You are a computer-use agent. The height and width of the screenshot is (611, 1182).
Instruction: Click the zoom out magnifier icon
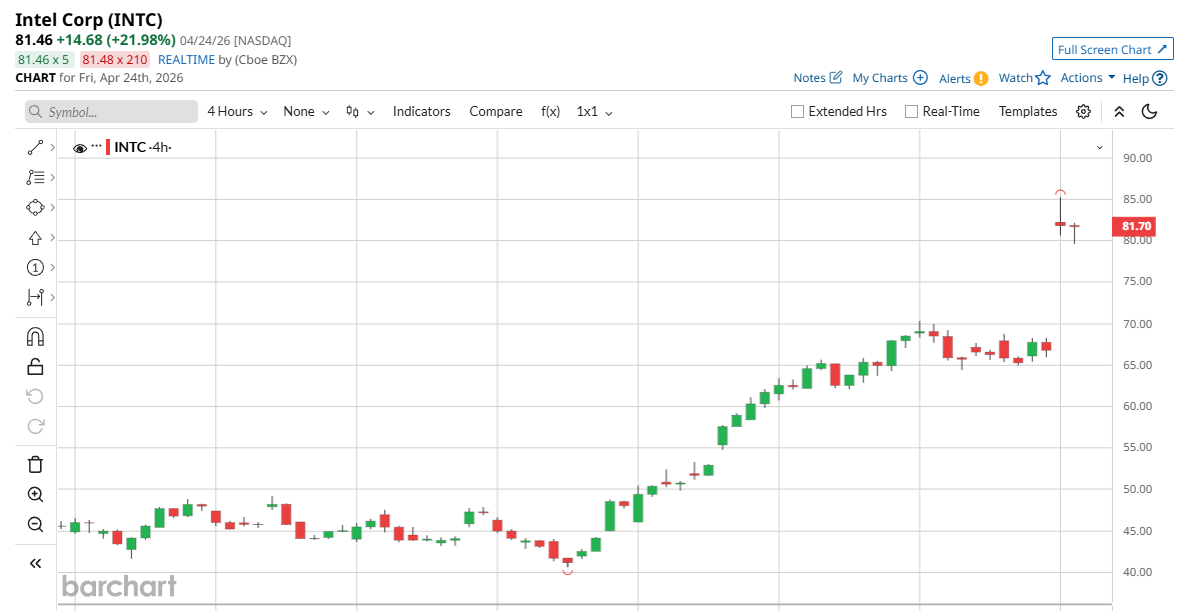(x=35, y=524)
